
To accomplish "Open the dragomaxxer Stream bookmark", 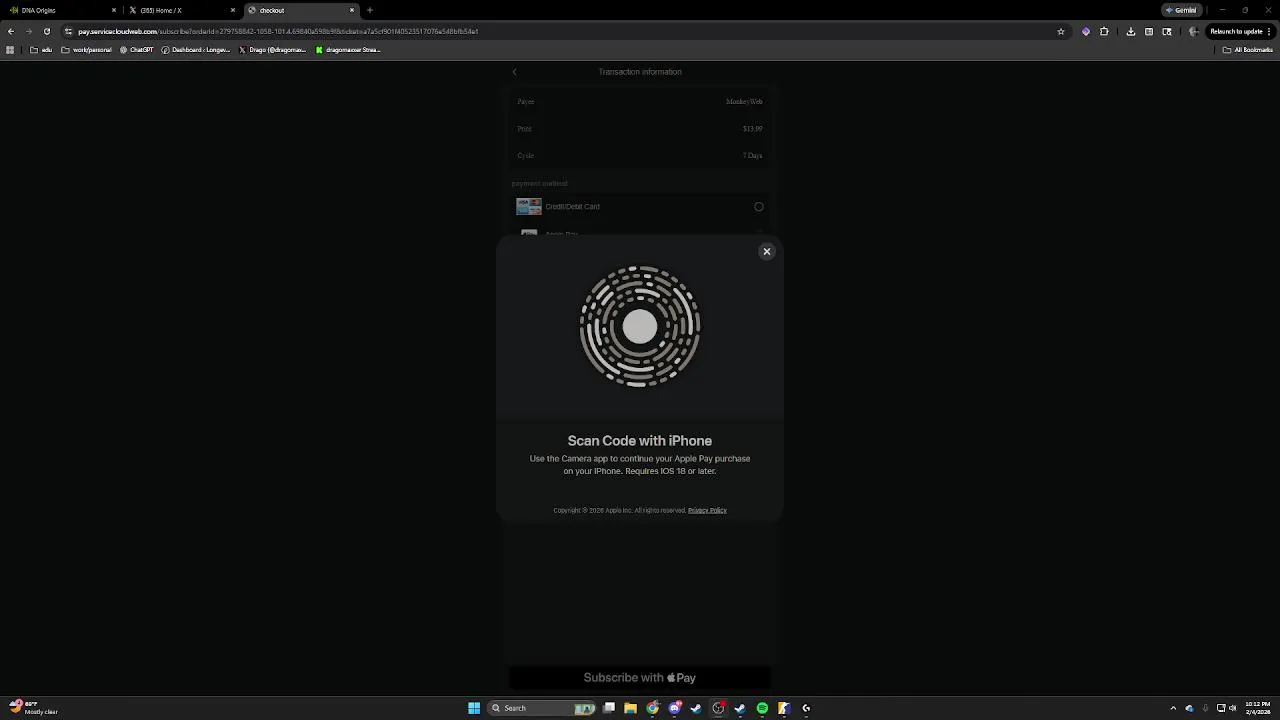I will coord(348,50).
